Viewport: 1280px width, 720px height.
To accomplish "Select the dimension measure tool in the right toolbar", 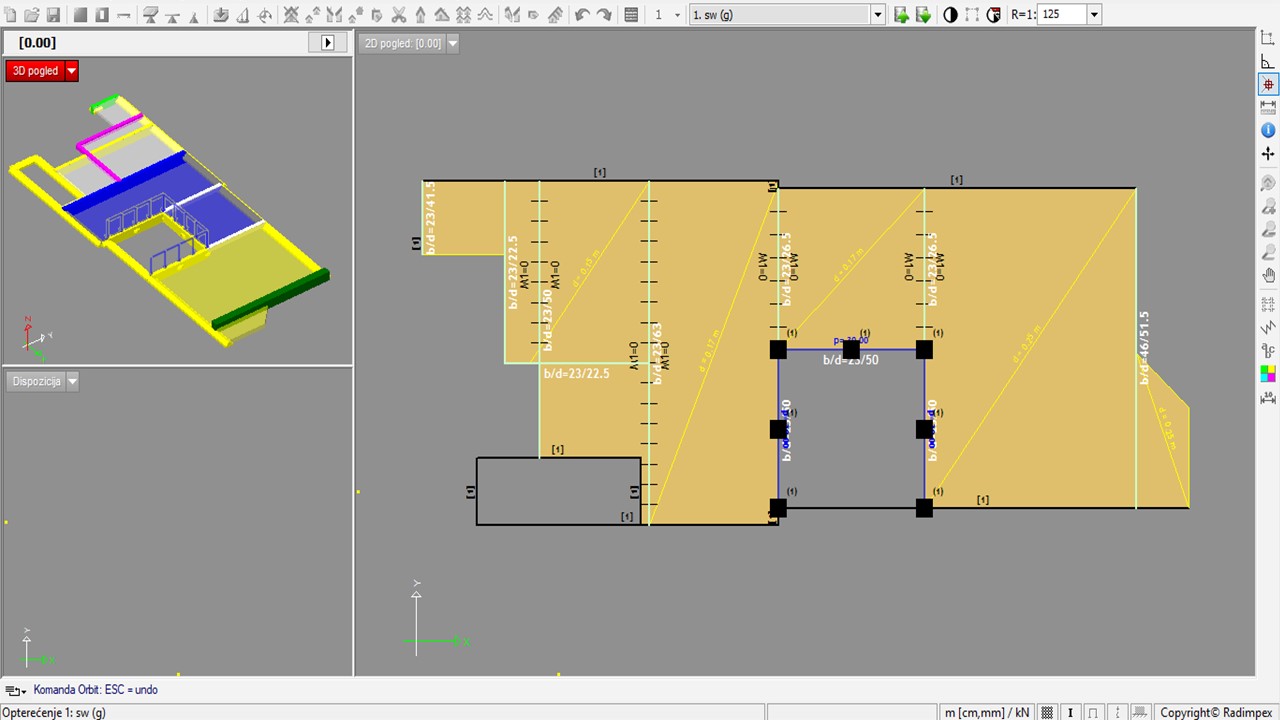I will point(1268,107).
